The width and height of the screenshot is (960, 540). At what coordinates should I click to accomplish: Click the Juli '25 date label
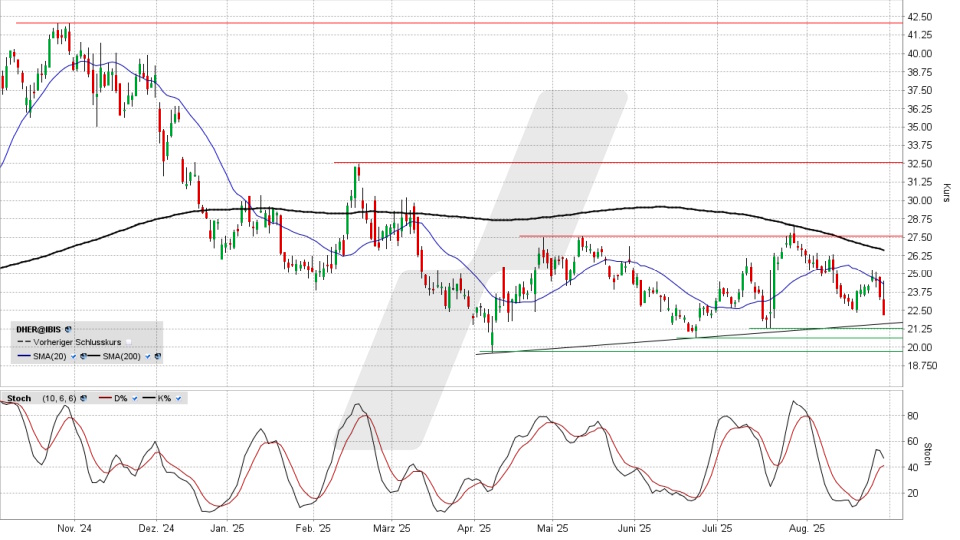pos(716,528)
